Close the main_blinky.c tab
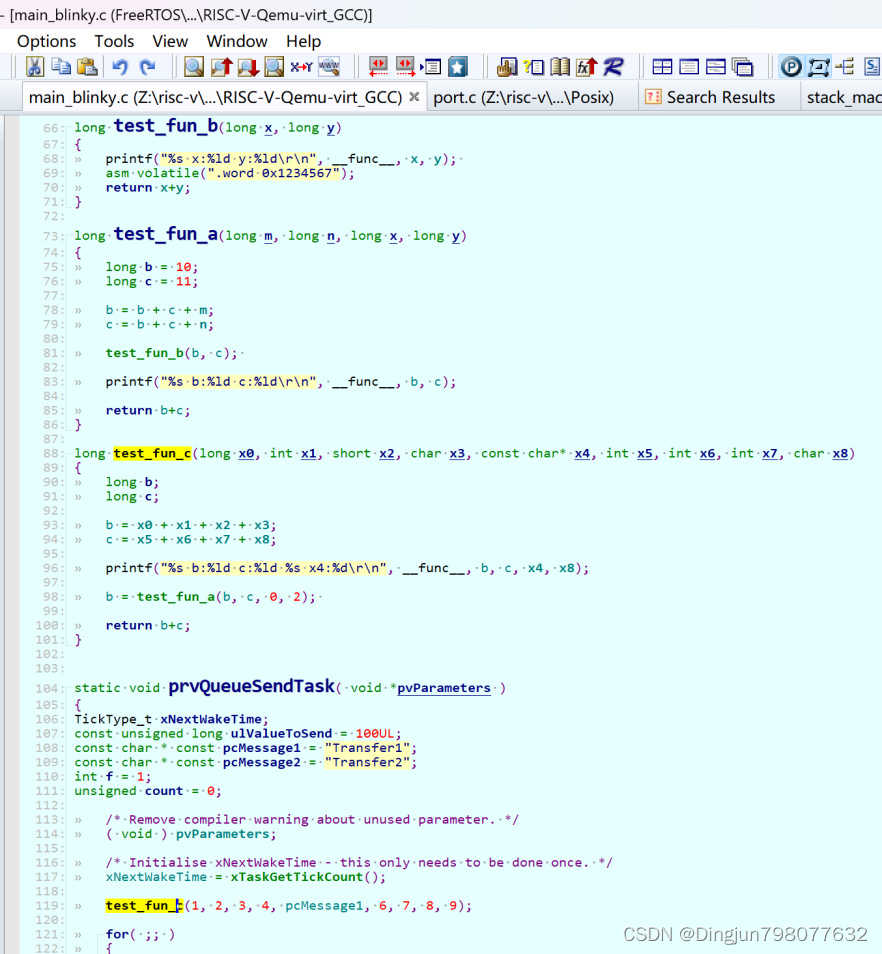The width and height of the screenshot is (882, 954). (414, 97)
